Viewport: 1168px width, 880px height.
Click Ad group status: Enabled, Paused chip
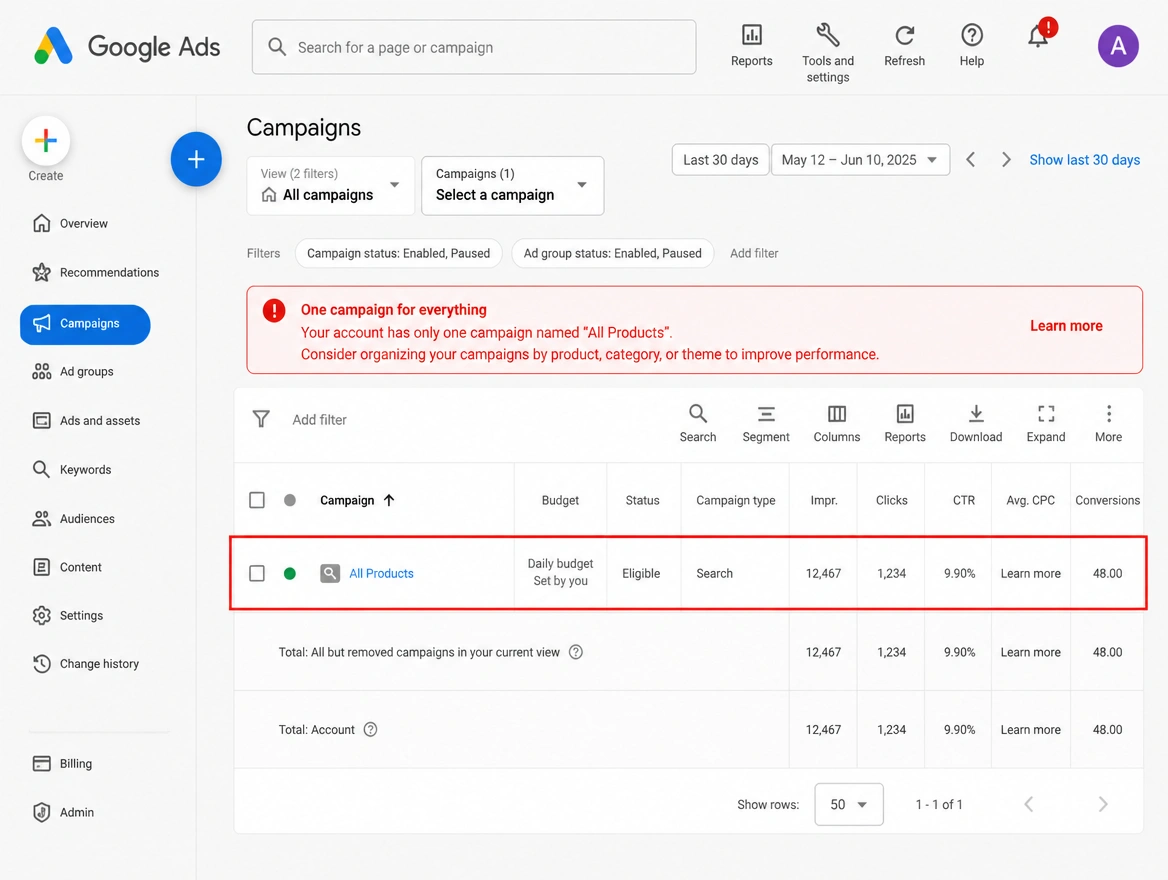point(612,253)
